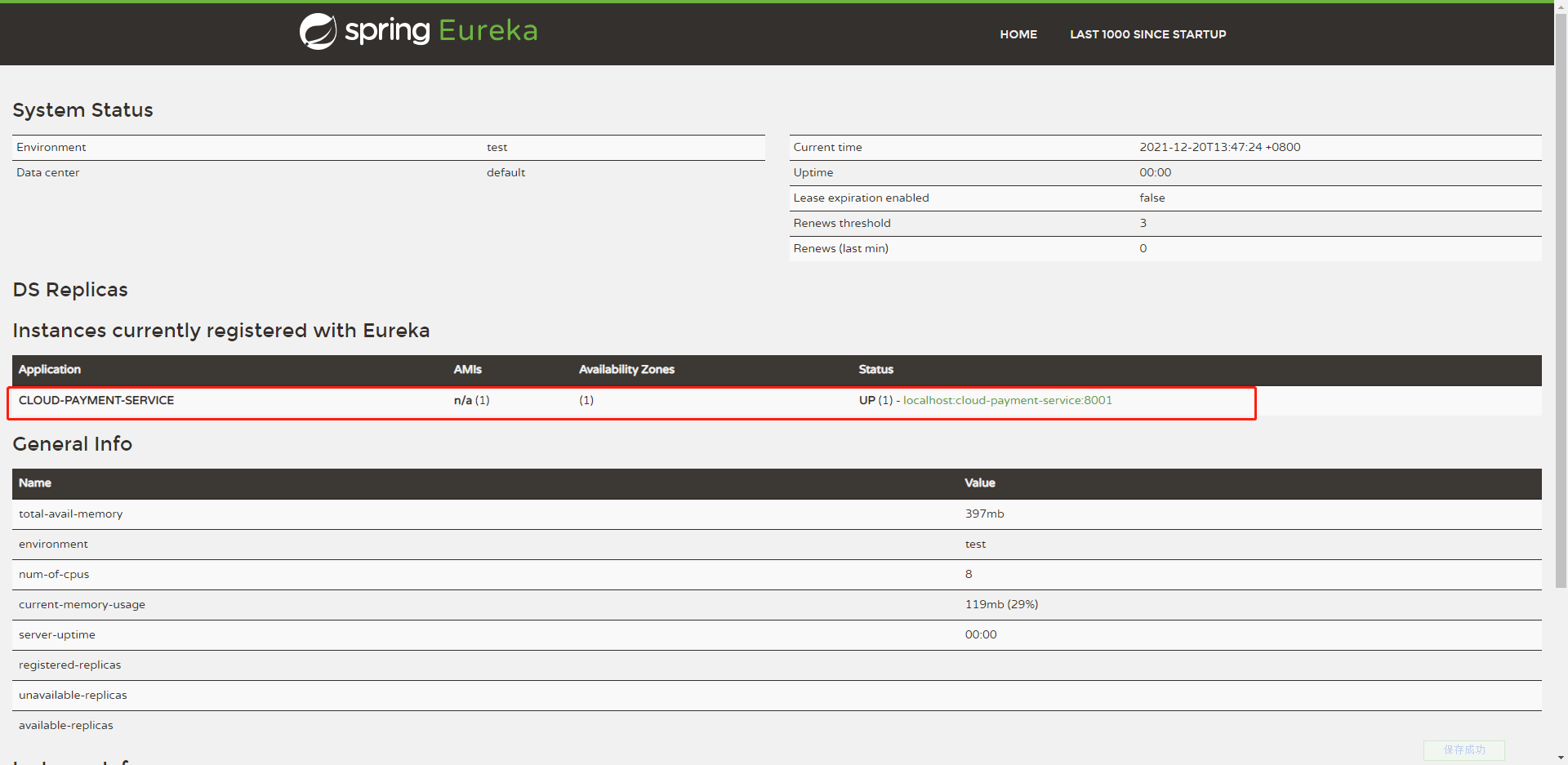This screenshot has width=1568, height=765.
Task: Click the Application column header
Action: 50,370
